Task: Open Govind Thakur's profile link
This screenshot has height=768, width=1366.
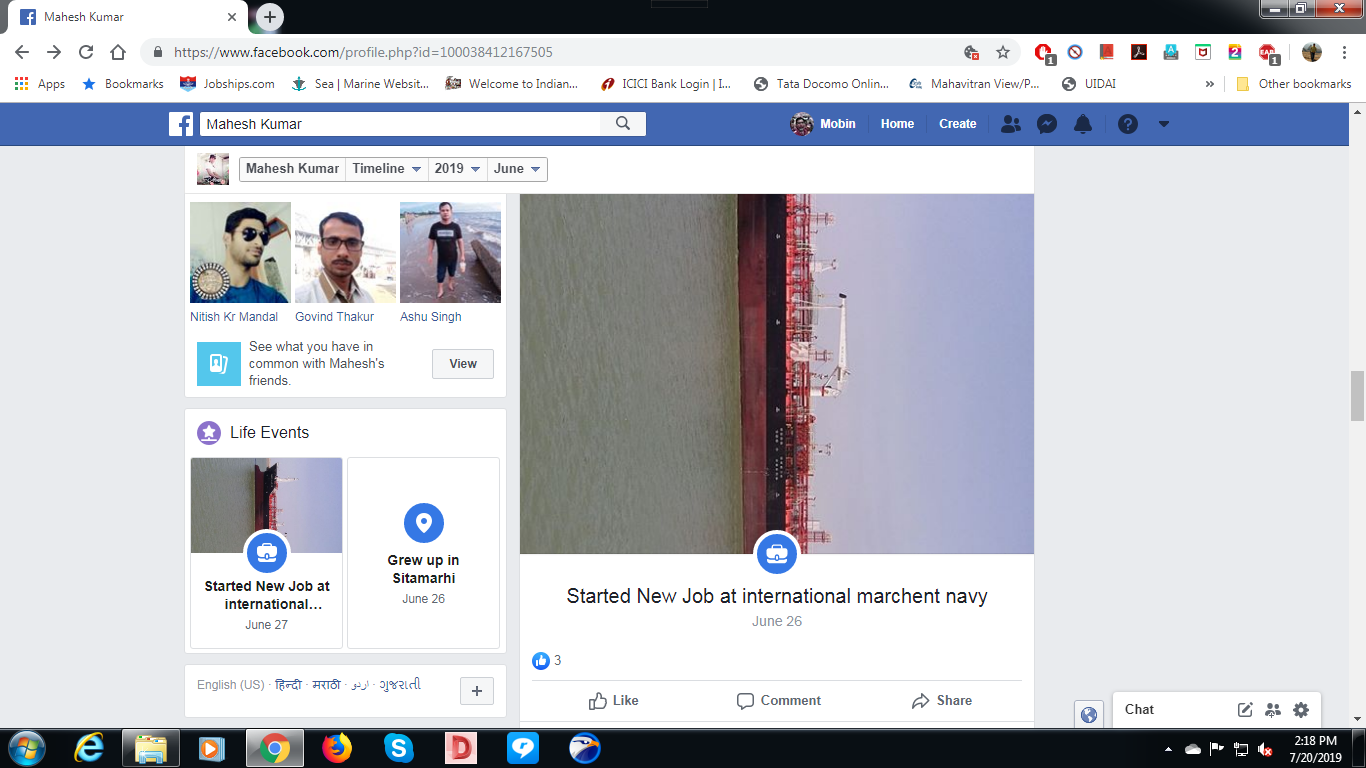Action: pos(334,317)
